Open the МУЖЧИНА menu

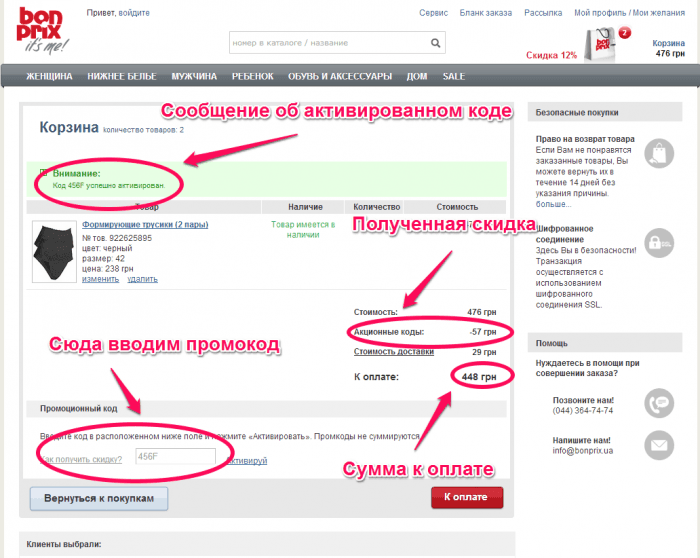click(194, 76)
